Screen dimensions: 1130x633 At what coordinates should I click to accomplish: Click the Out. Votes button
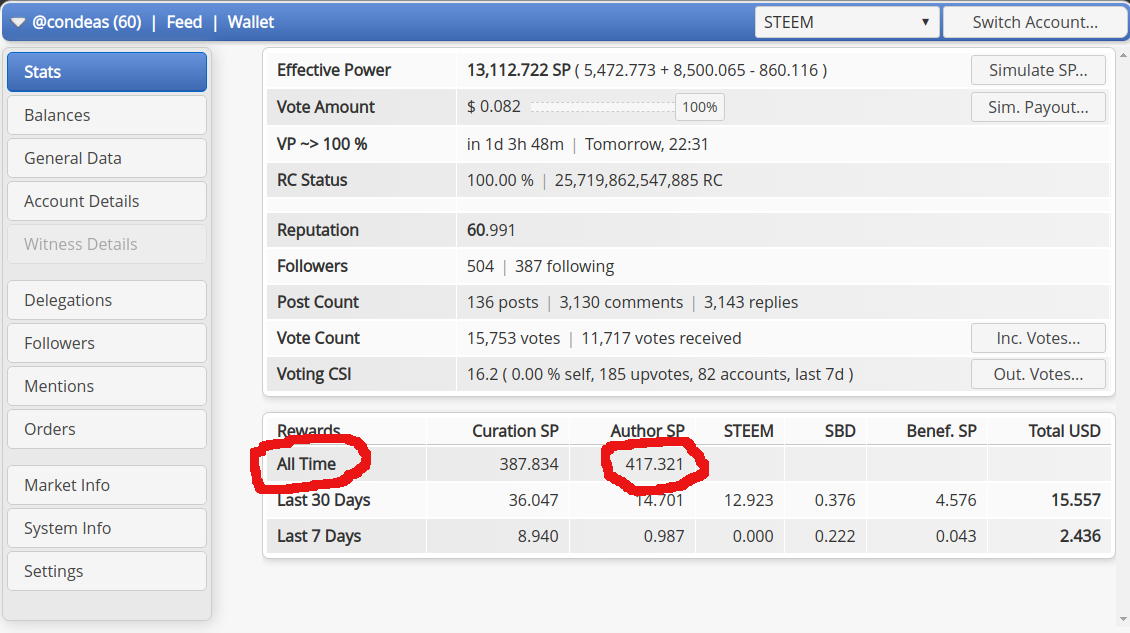1038,374
